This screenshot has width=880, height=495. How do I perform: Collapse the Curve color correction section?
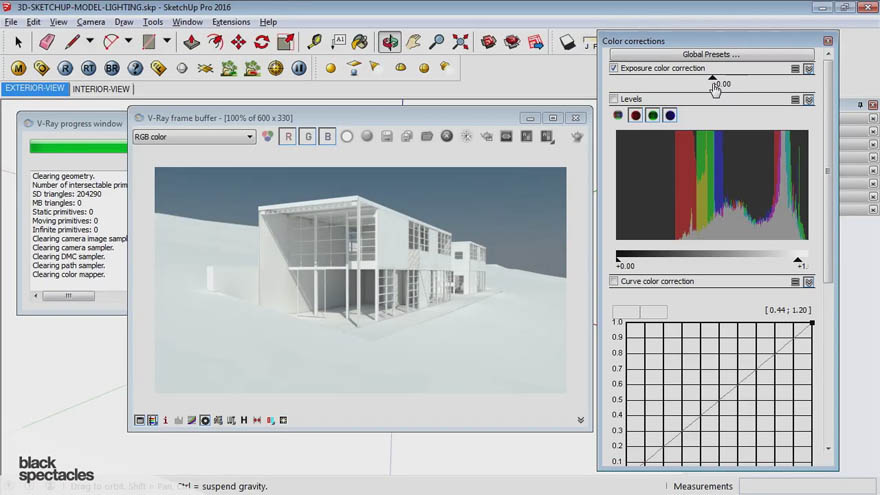(809, 282)
